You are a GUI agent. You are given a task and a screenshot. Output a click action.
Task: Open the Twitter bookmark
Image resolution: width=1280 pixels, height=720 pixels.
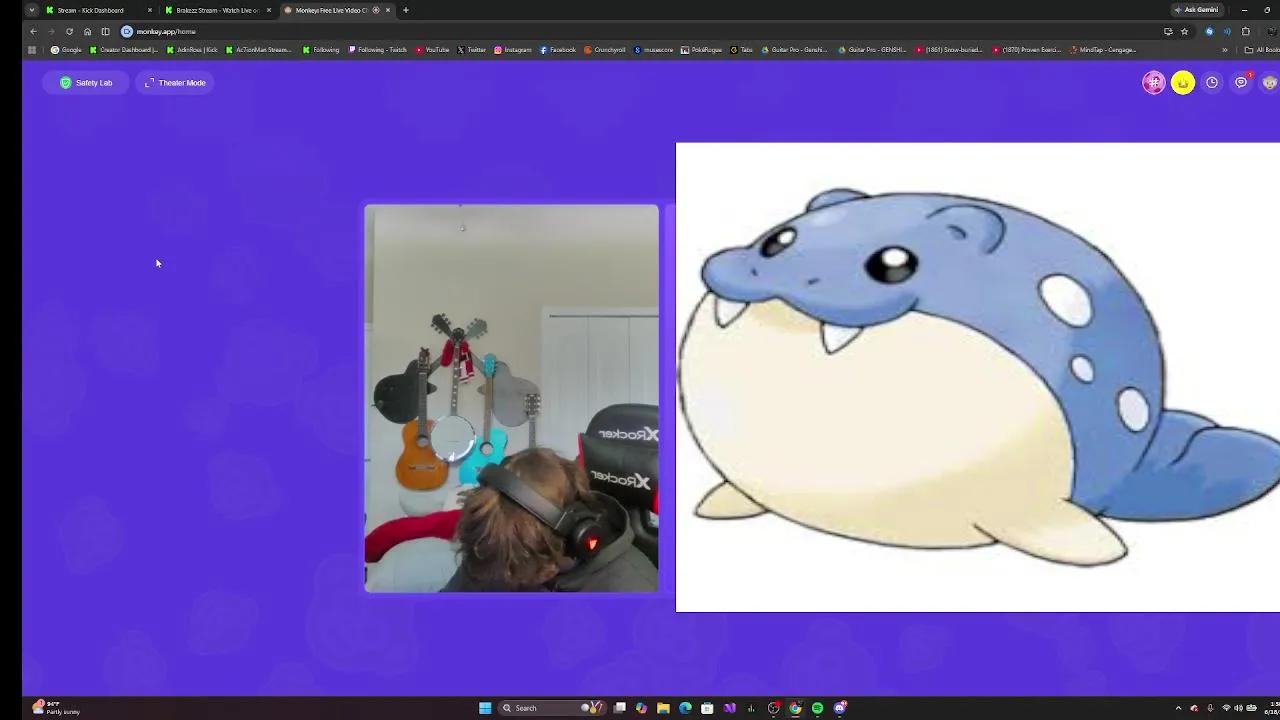point(472,50)
